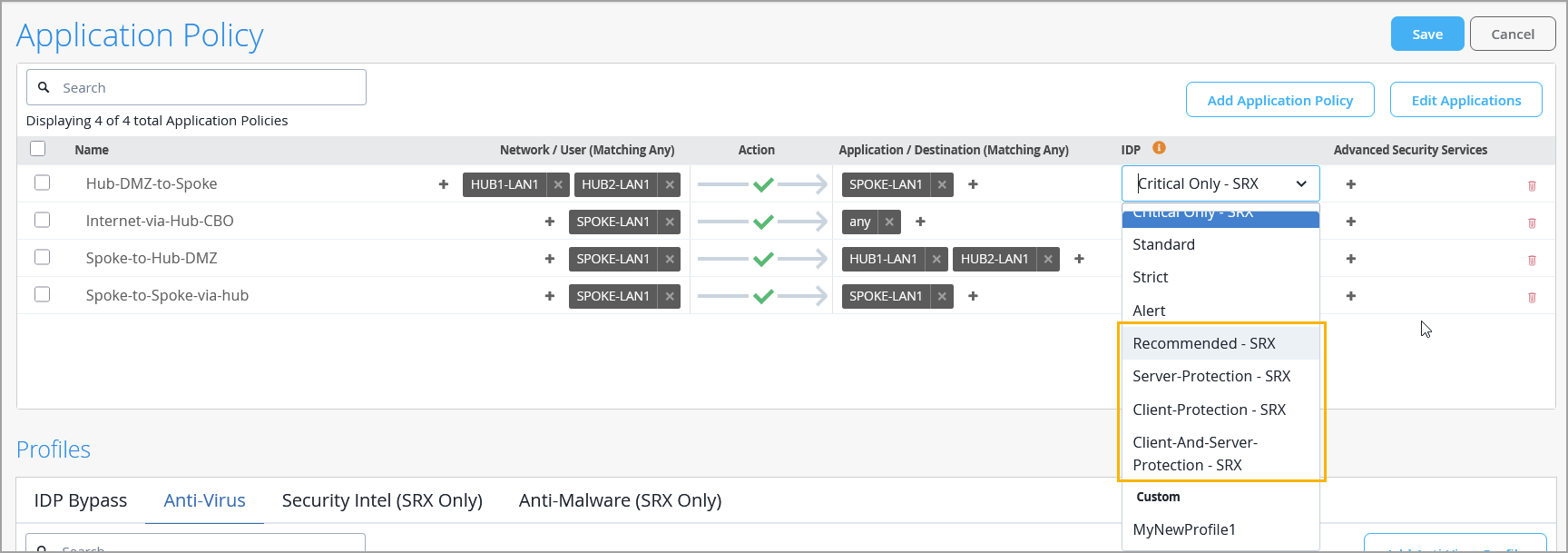Screen dimensions: 1568x553
Task: Select the Spoke-to-Hub-DMZ row checkbox
Action: (x=42, y=258)
